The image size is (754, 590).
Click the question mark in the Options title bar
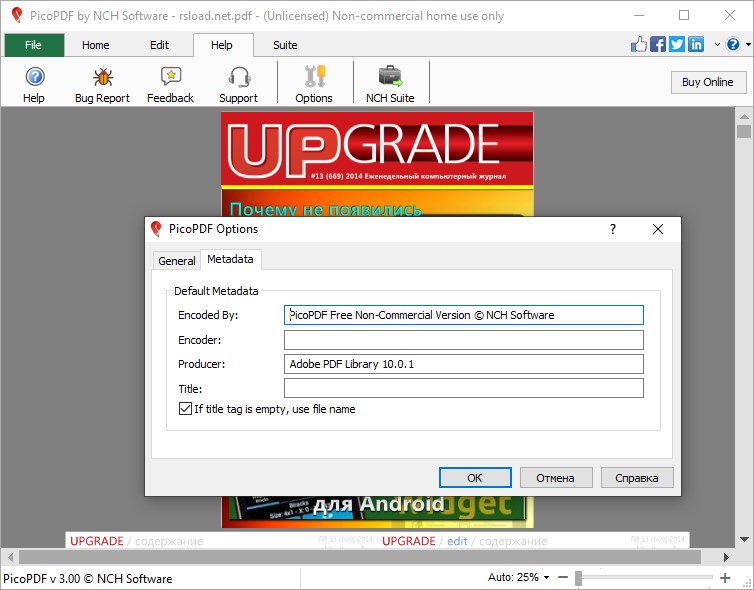click(x=613, y=229)
